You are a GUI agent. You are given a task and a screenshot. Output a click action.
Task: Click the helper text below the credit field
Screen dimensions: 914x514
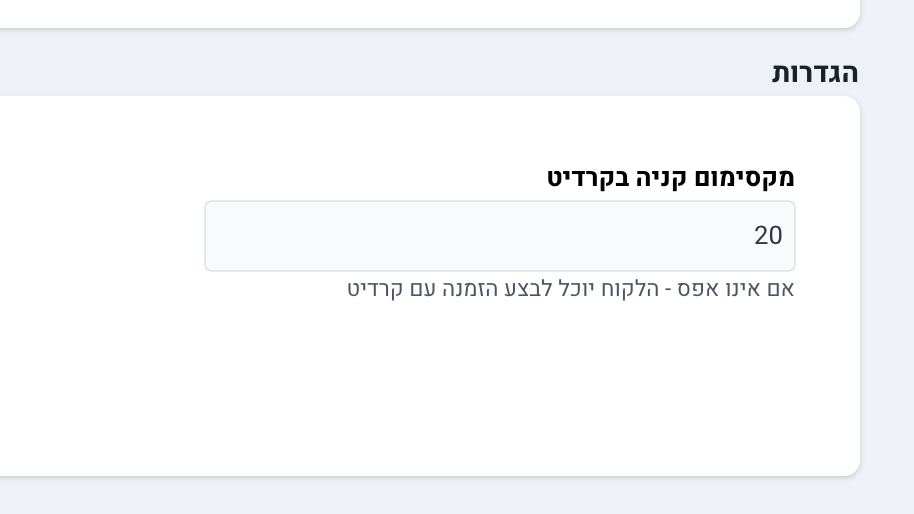[570, 290]
